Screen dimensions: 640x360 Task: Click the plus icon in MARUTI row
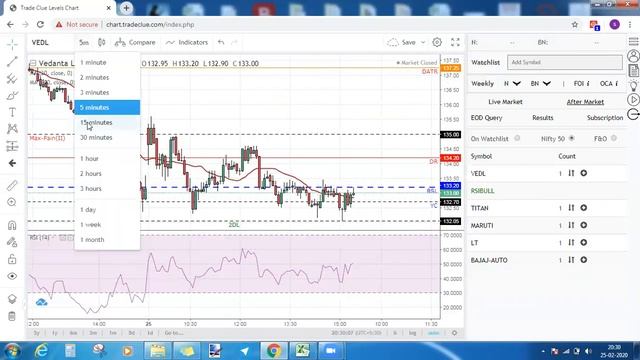click(x=584, y=225)
